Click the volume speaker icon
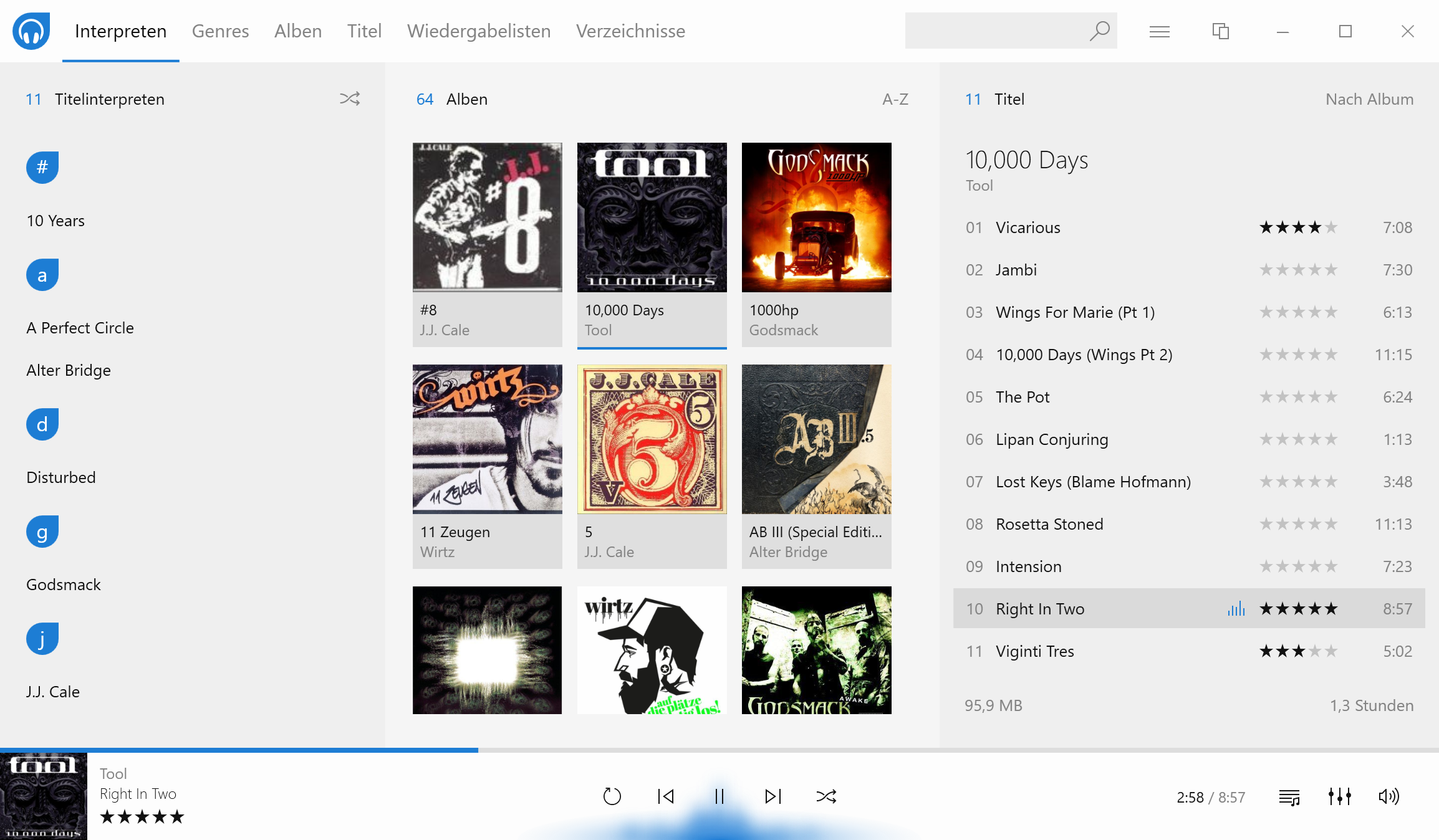1439x840 pixels. point(1389,796)
